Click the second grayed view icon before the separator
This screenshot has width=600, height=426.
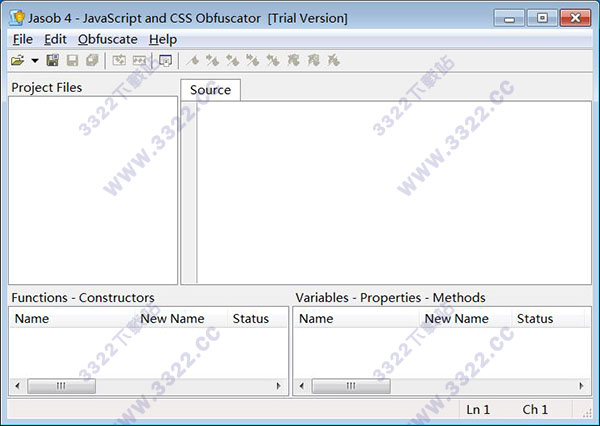[x=139, y=60]
